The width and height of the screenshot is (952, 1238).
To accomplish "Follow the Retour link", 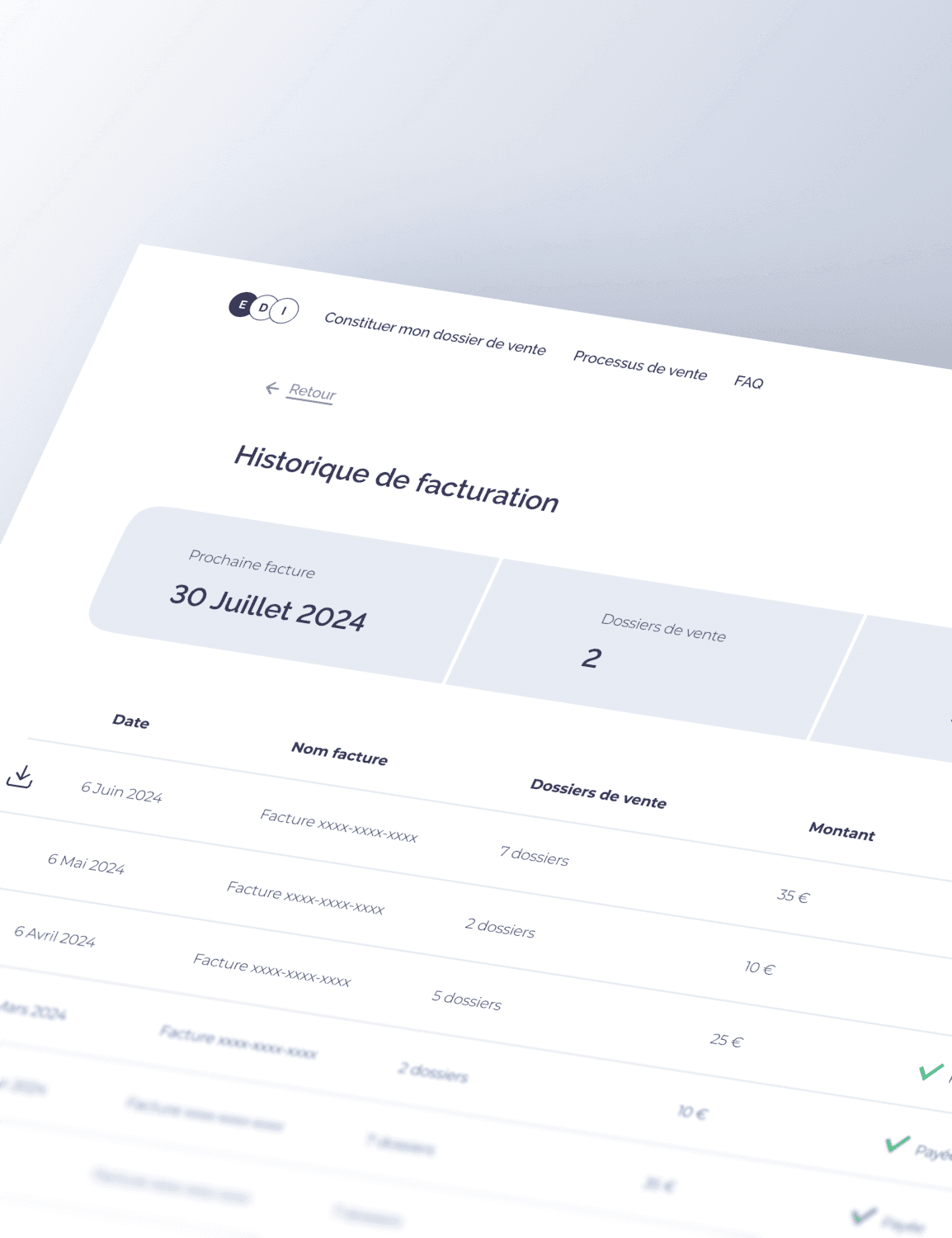I will coord(312,392).
